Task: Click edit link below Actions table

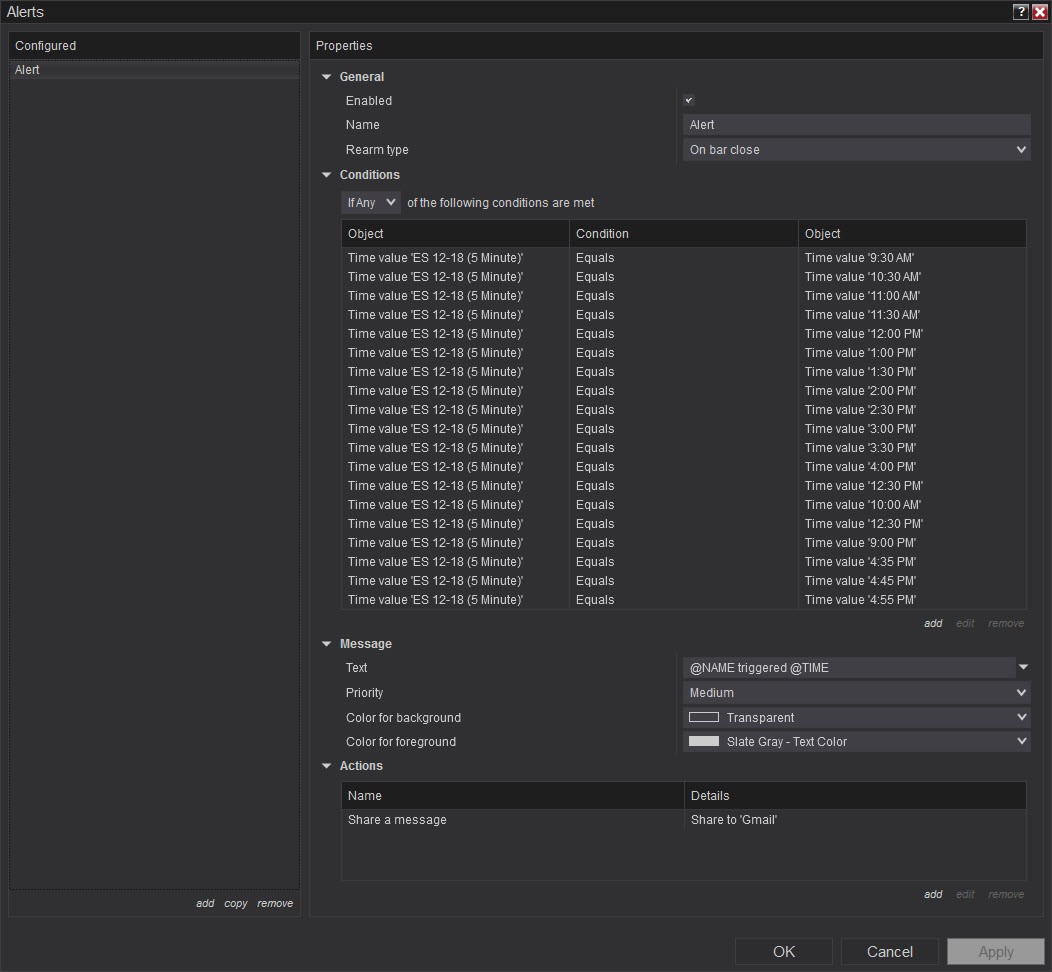Action: pos(965,895)
